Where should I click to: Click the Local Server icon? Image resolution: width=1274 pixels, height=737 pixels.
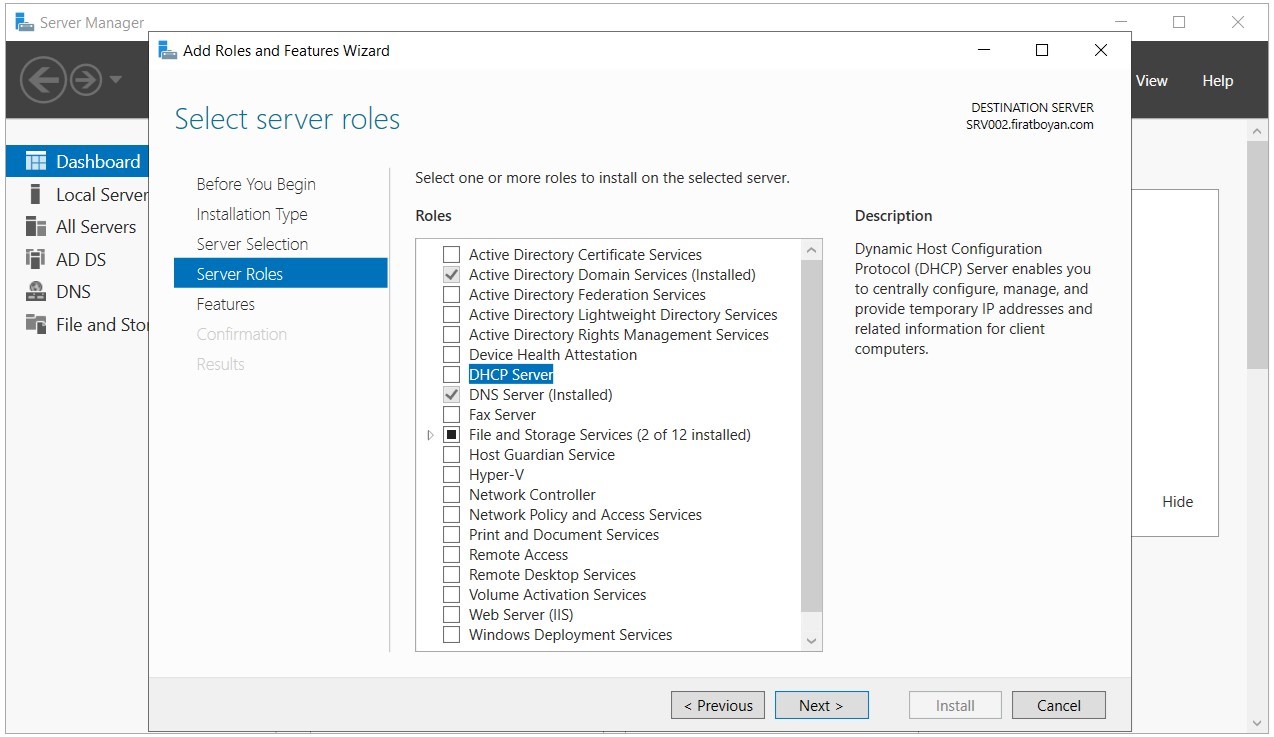click(36, 194)
